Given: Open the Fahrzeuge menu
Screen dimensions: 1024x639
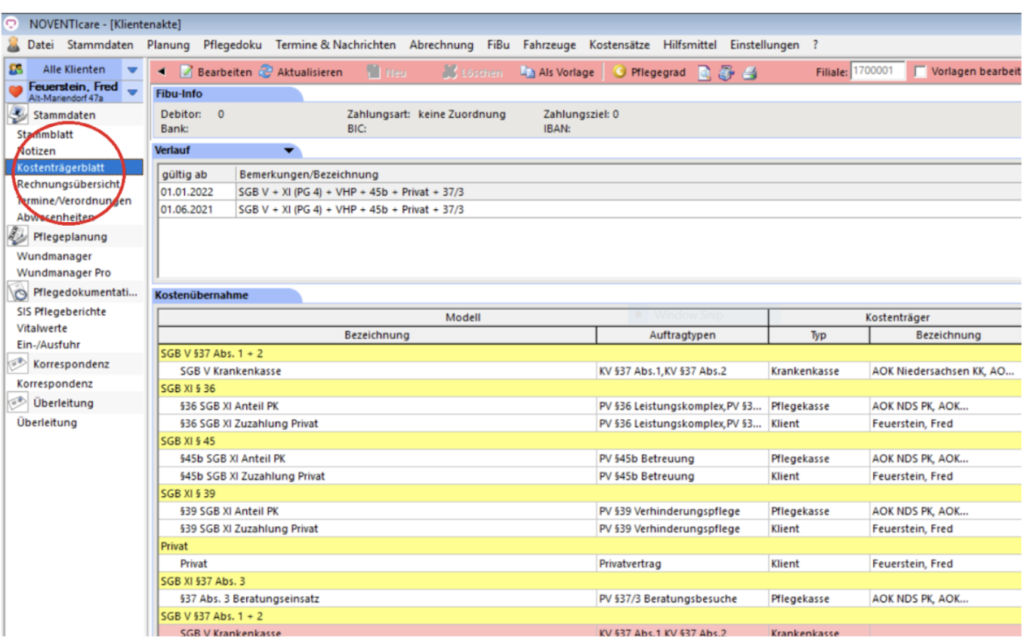Looking at the screenshot, I should pyautogui.click(x=549, y=45).
